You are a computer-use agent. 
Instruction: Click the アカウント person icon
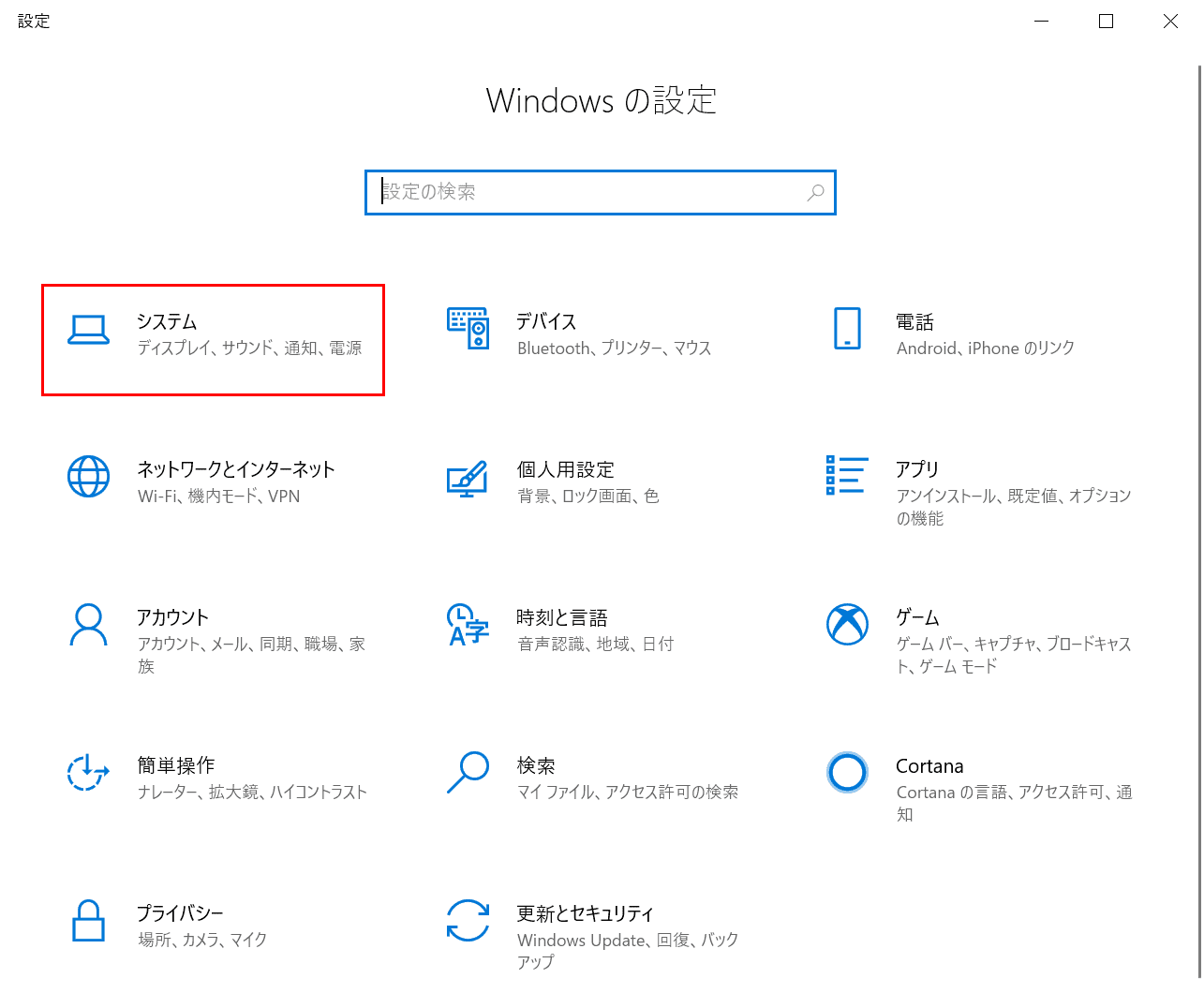pyautogui.click(x=88, y=624)
